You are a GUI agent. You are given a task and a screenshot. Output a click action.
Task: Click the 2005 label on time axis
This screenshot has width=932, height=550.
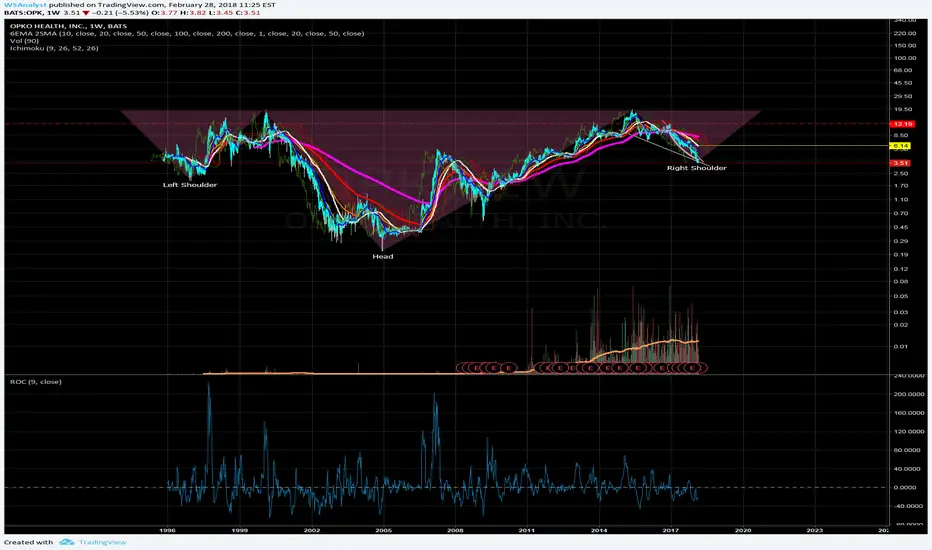click(x=383, y=530)
